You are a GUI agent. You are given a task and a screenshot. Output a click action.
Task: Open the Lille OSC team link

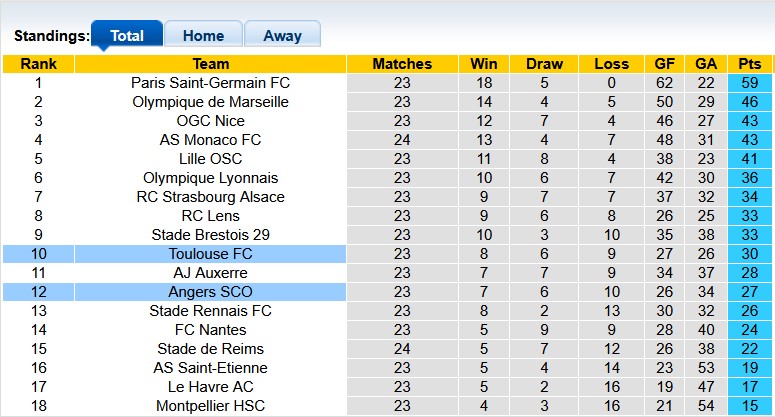[210, 159]
